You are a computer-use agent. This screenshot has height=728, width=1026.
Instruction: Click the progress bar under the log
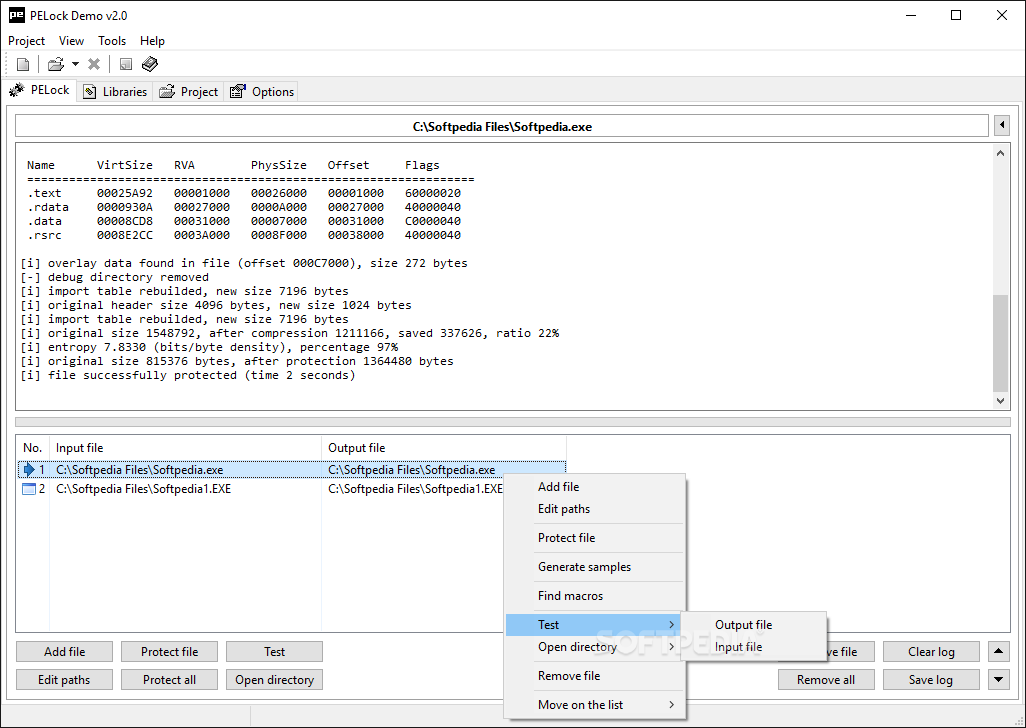(513, 423)
